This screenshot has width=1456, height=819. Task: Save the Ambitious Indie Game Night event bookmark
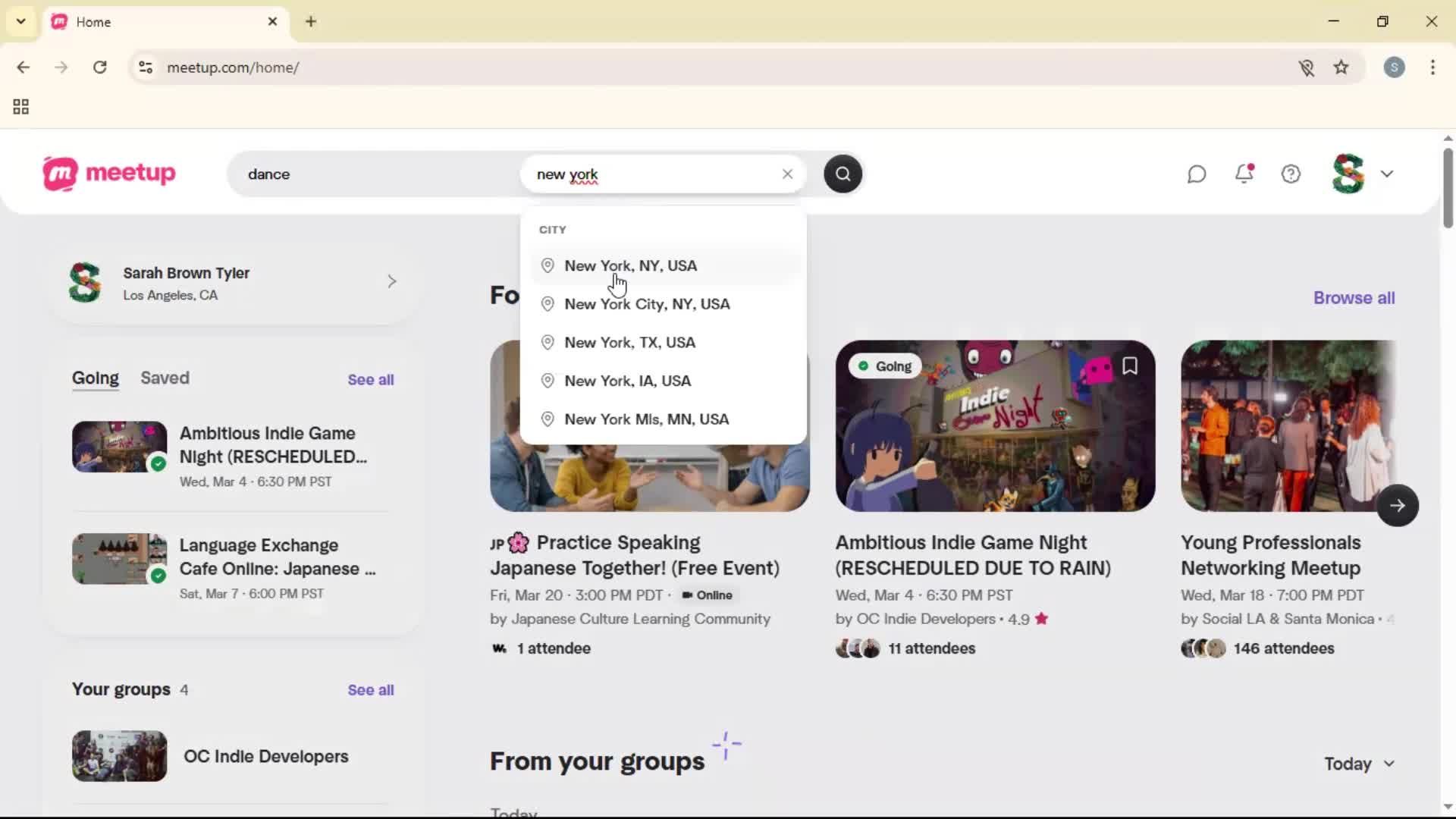[x=1129, y=366]
